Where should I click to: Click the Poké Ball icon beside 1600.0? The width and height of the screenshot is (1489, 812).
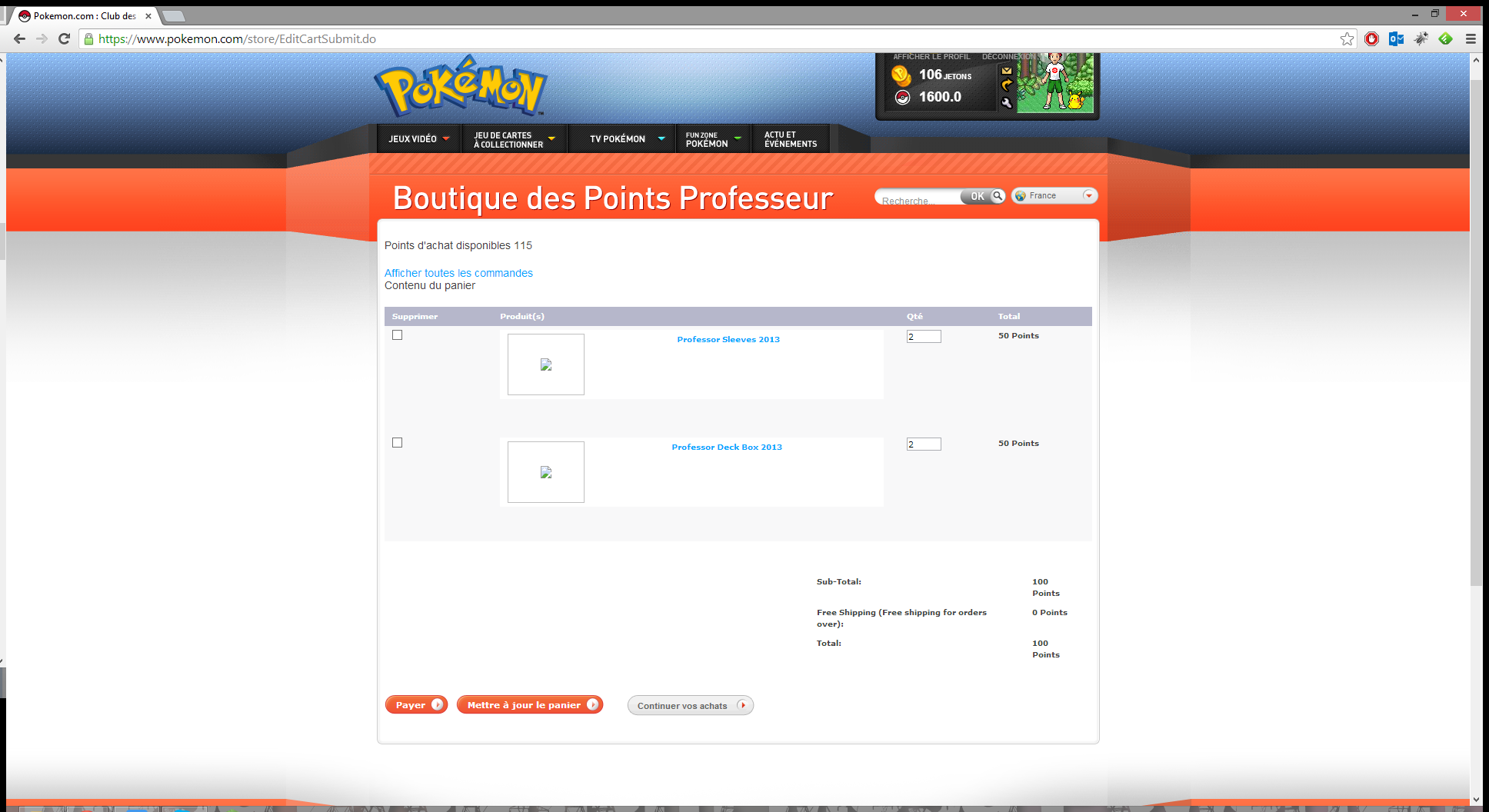[x=903, y=97]
